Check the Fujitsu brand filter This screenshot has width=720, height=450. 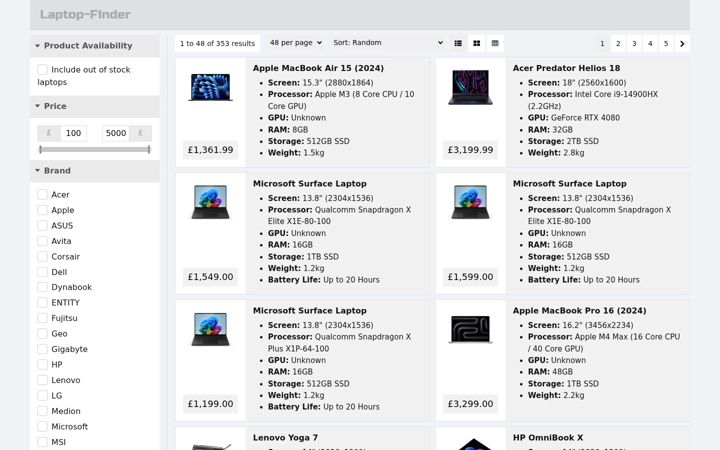click(x=42, y=318)
